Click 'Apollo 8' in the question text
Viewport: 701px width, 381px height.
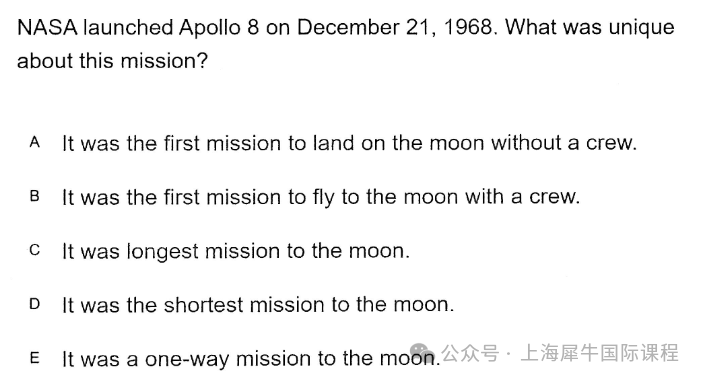pyautogui.click(x=219, y=28)
